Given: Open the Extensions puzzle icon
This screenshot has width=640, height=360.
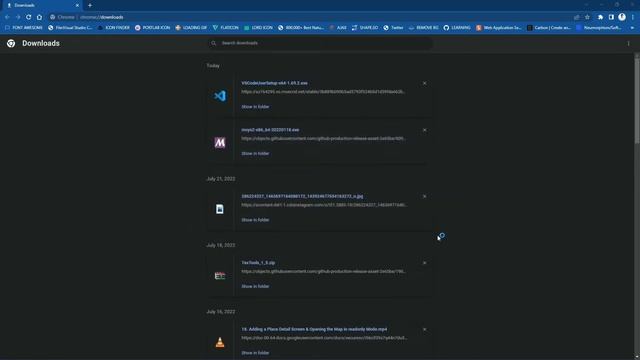Looking at the screenshot, I should pos(600,17).
